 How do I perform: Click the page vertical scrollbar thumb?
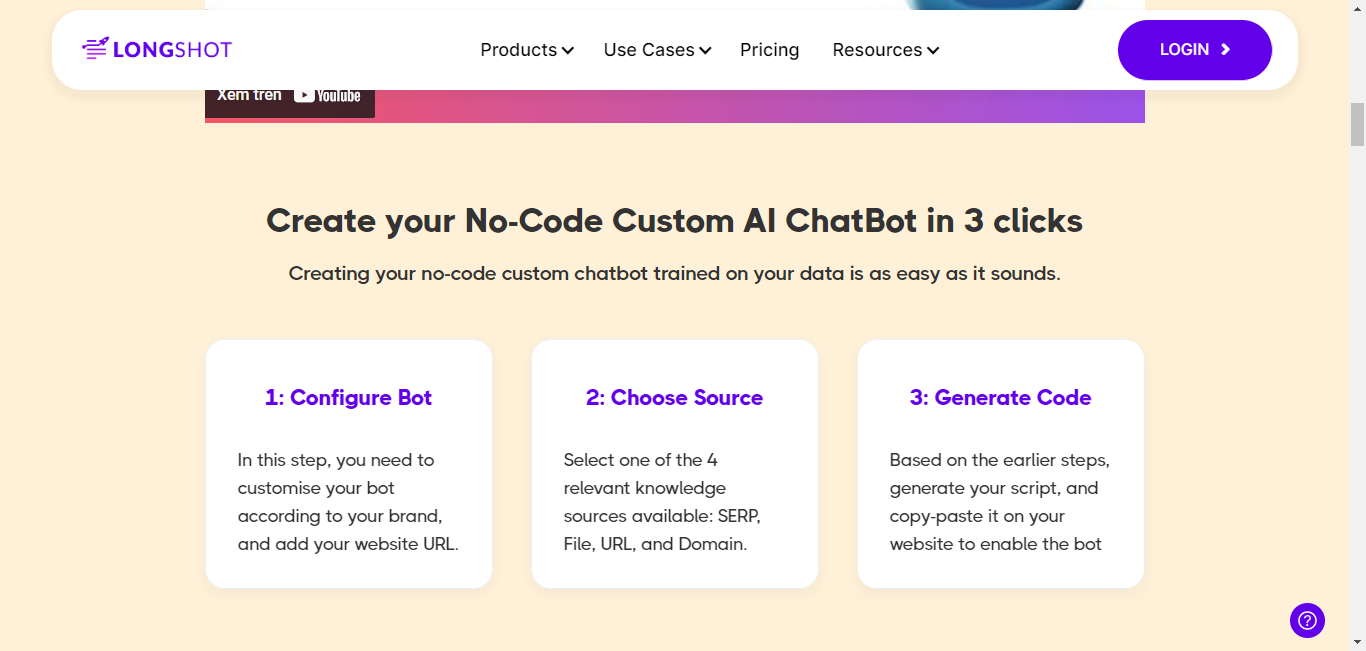coord(1357,124)
